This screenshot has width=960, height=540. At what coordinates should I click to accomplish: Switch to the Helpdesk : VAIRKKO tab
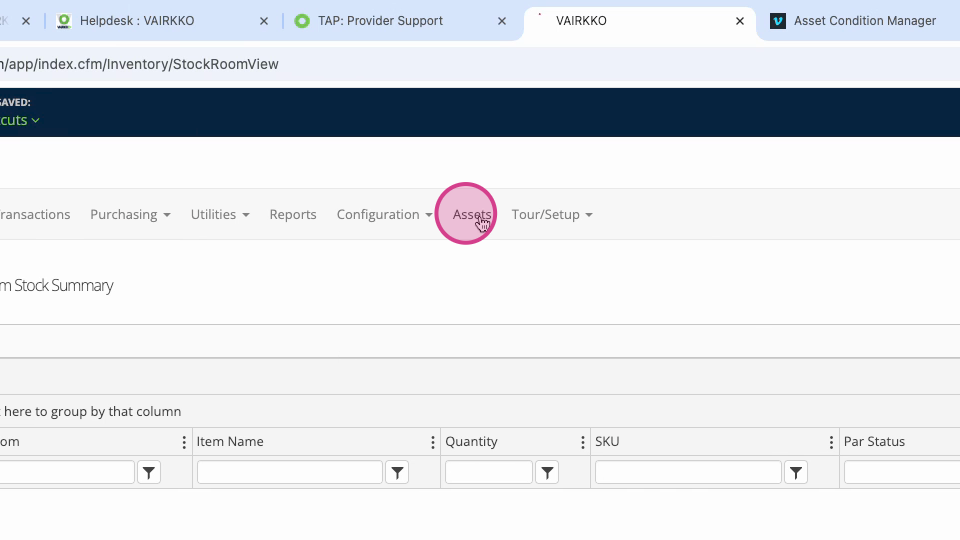point(137,21)
